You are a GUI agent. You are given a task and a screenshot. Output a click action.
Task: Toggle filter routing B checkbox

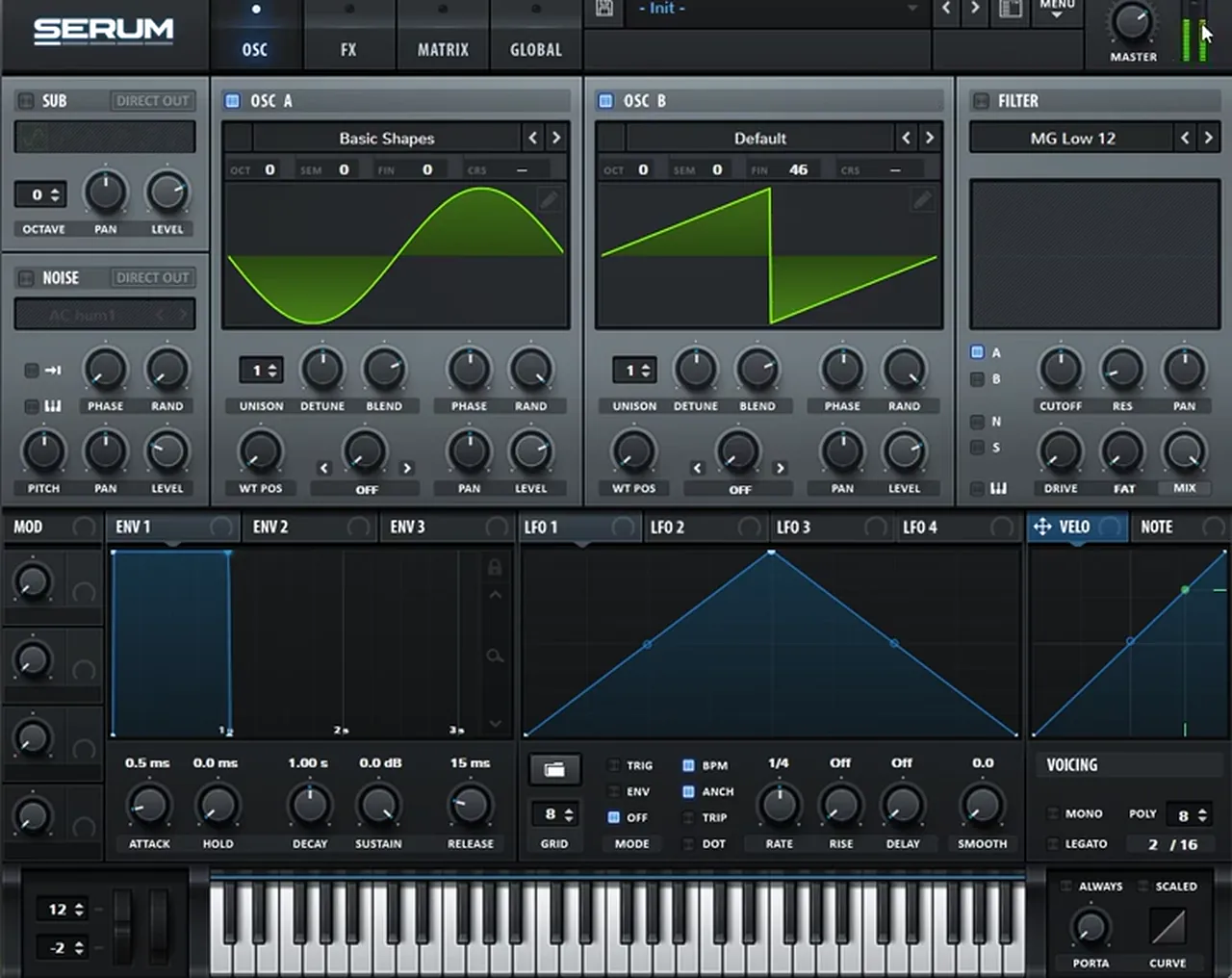977,378
